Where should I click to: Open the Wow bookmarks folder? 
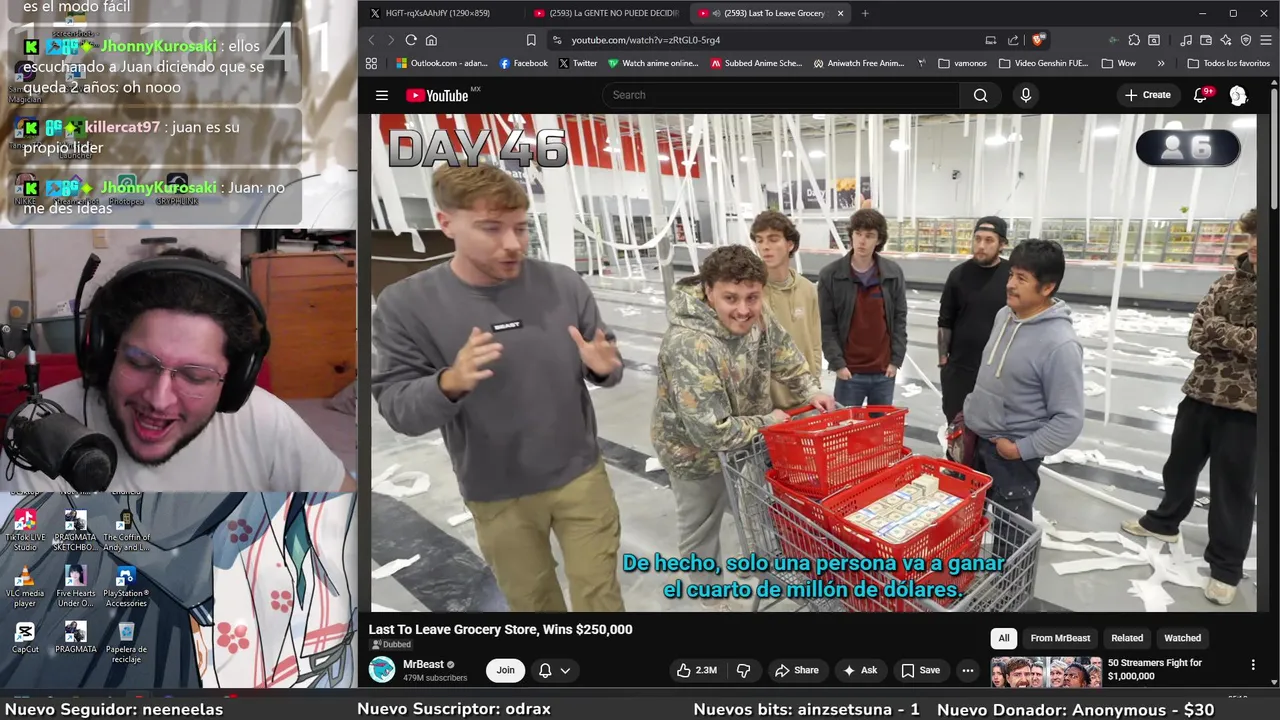tap(1118, 63)
